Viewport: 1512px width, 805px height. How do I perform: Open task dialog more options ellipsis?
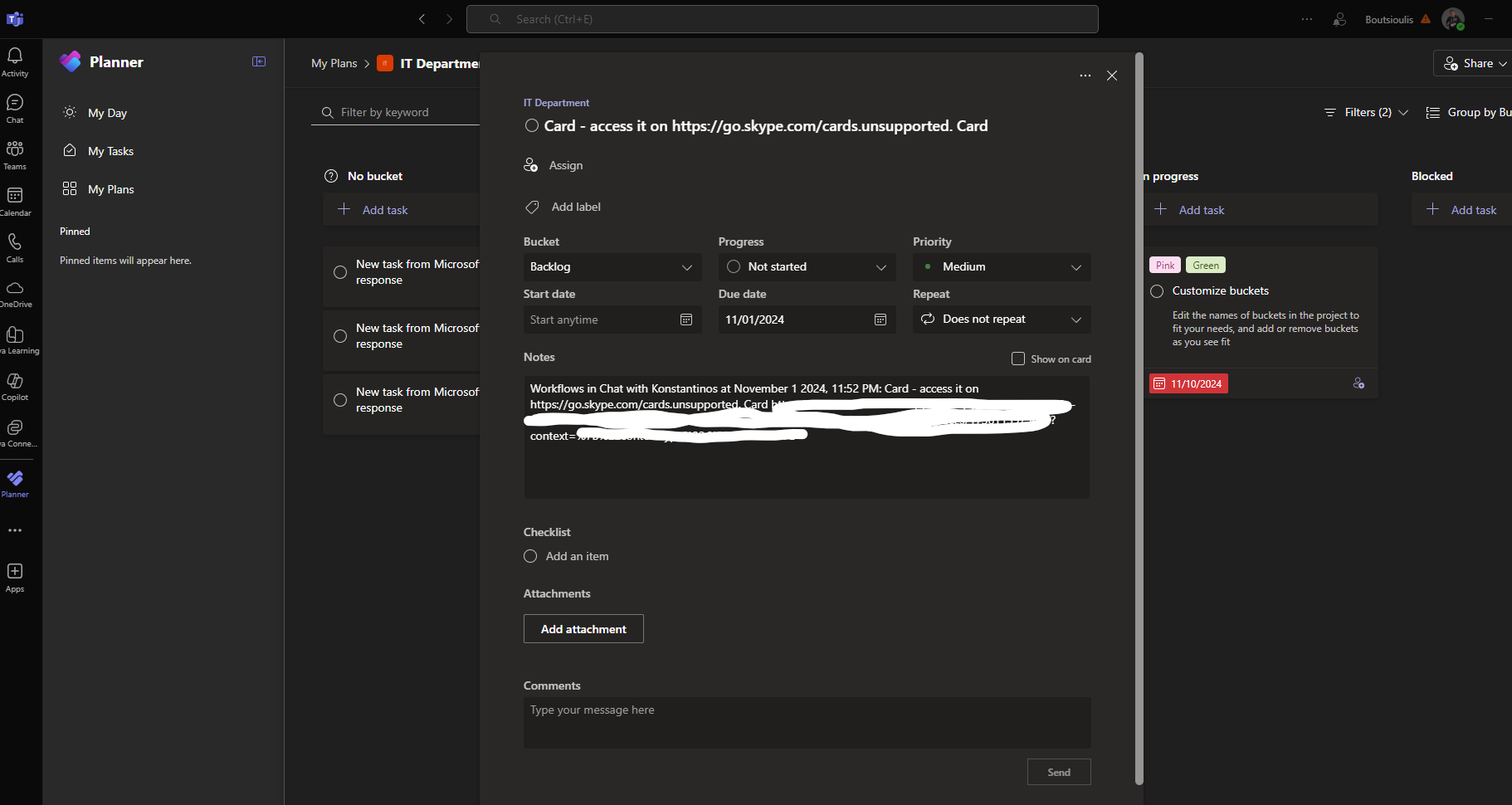click(1085, 76)
